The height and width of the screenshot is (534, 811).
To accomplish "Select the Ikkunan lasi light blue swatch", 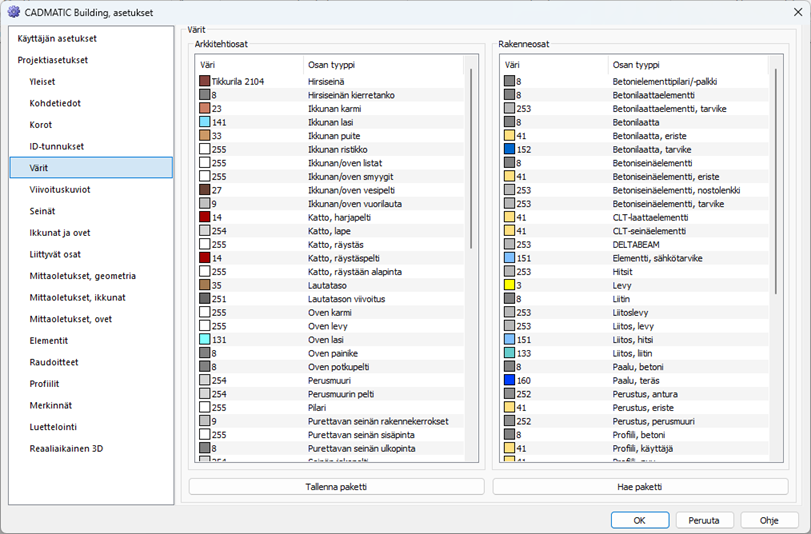I will pyautogui.click(x=205, y=121).
